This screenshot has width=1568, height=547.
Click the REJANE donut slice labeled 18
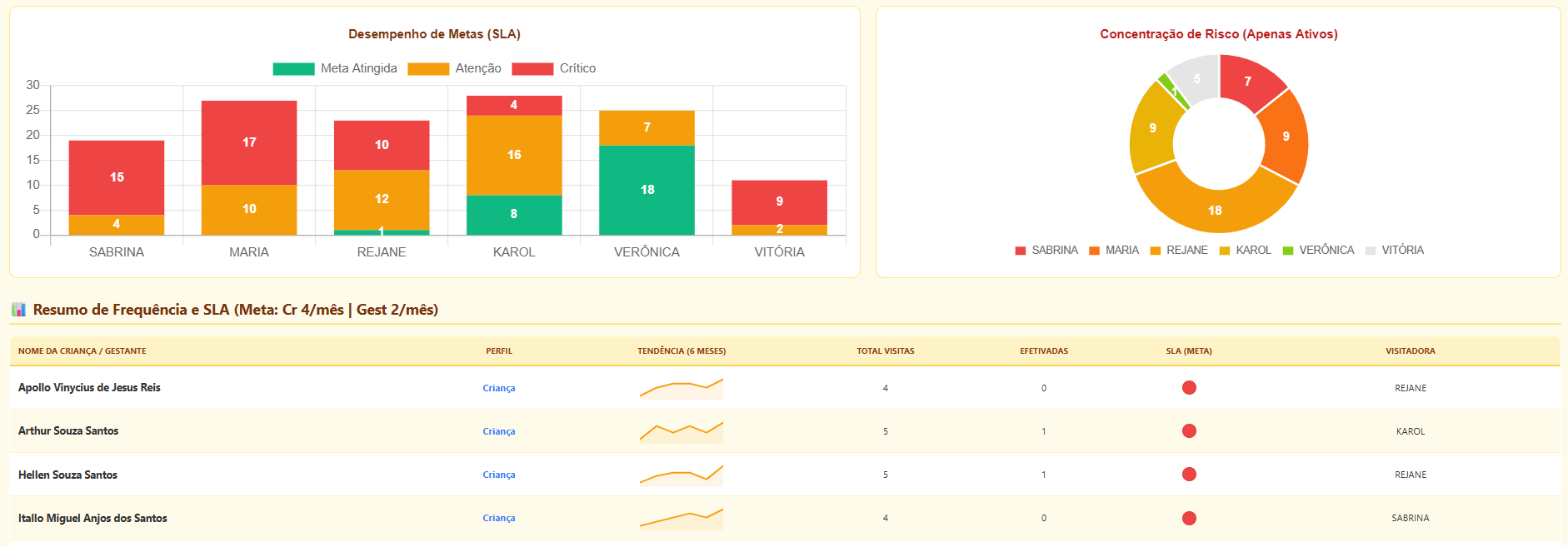click(x=1215, y=210)
